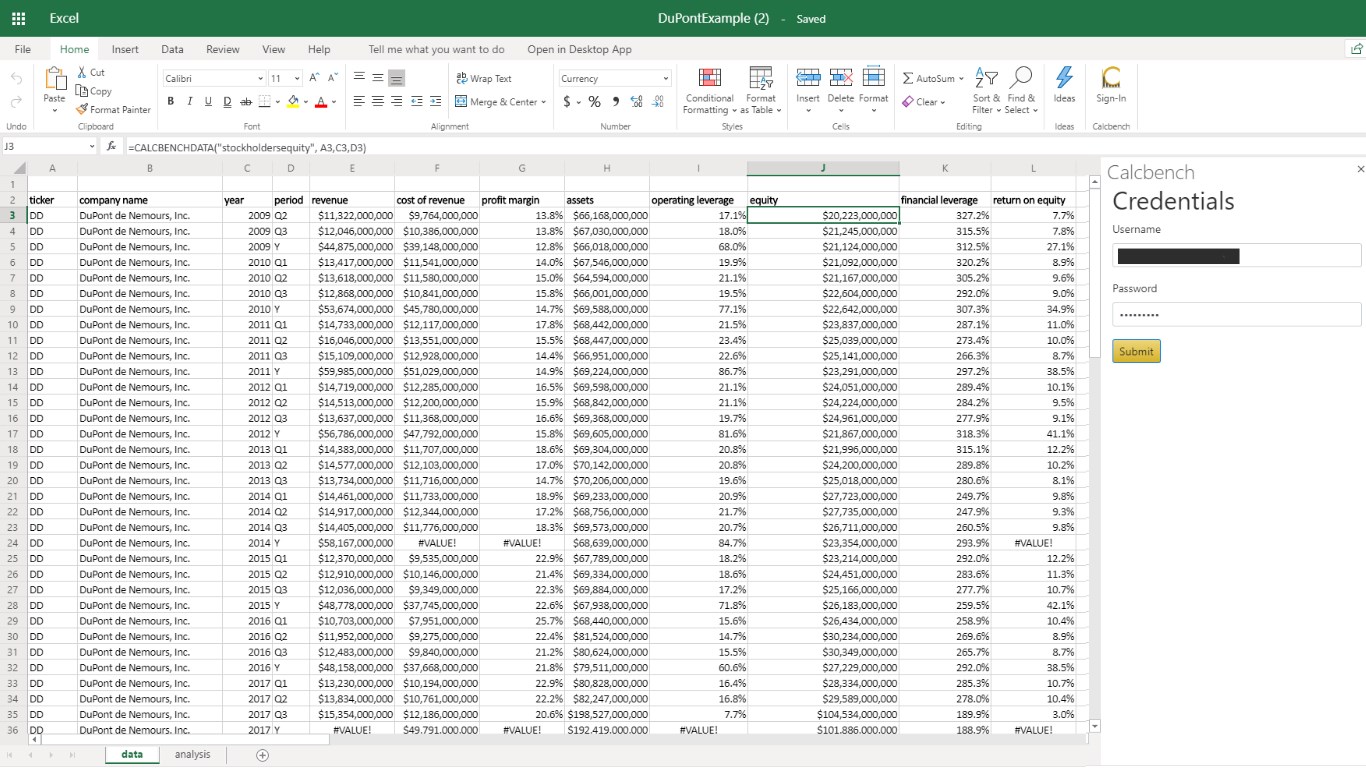Open the app launcher waffle icon
This screenshot has width=1366, height=768.
(x=18, y=18)
